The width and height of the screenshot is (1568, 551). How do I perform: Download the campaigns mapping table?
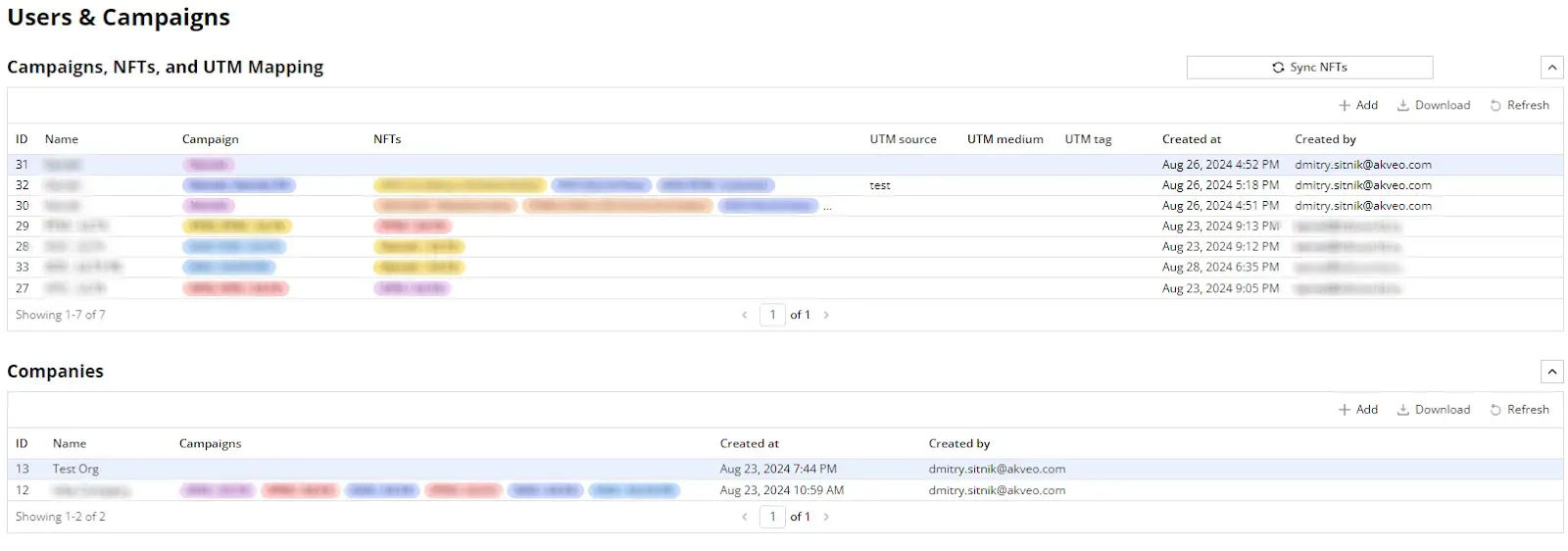pos(1434,105)
